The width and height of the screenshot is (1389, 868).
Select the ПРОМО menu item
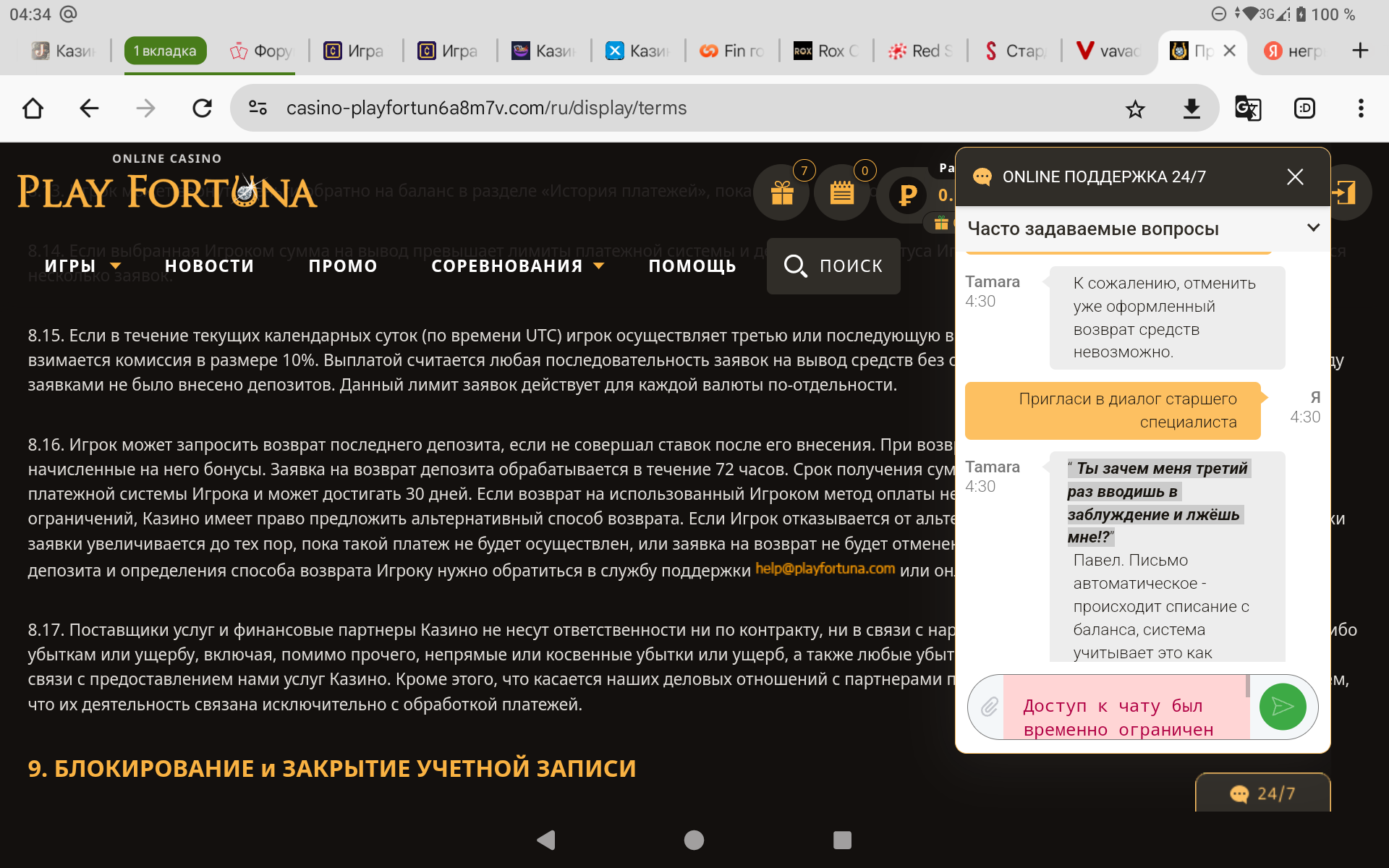[343, 266]
